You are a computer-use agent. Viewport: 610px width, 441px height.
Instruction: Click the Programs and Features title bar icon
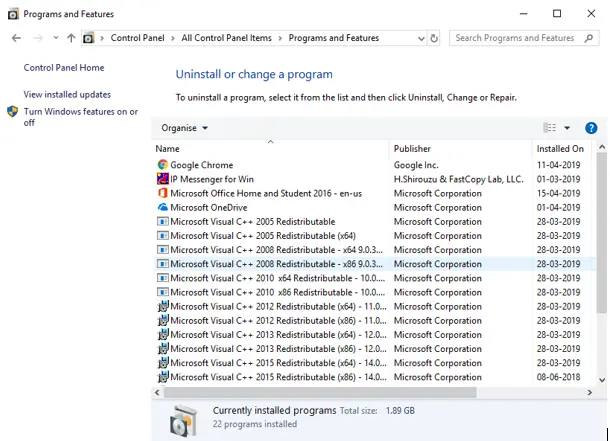click(13, 14)
